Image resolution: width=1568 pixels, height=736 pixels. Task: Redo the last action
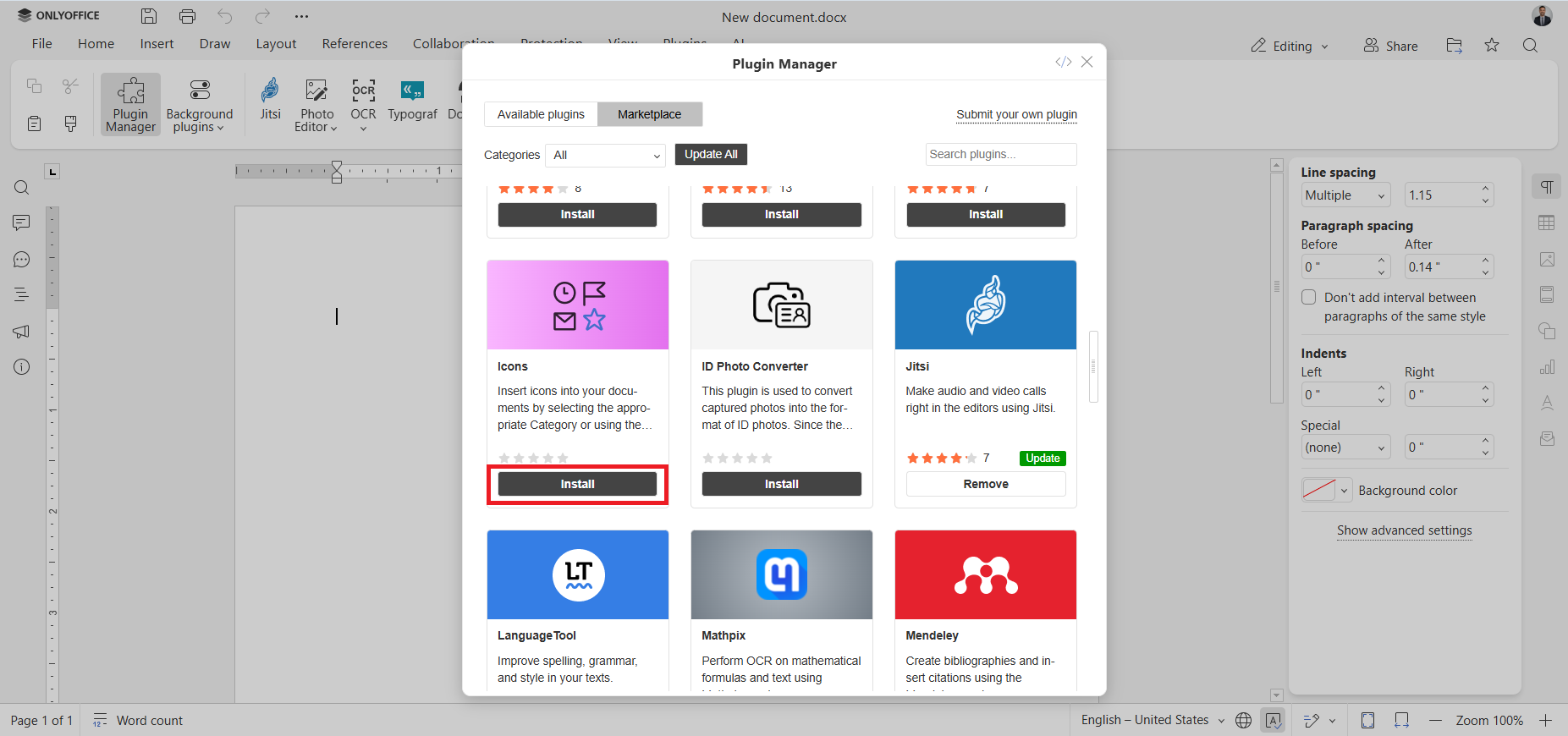tap(263, 16)
